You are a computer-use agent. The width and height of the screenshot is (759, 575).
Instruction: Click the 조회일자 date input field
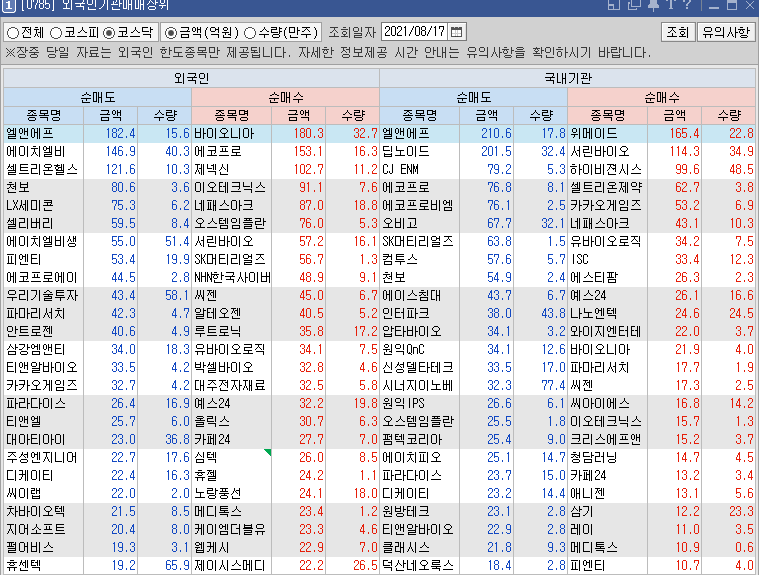tap(415, 32)
